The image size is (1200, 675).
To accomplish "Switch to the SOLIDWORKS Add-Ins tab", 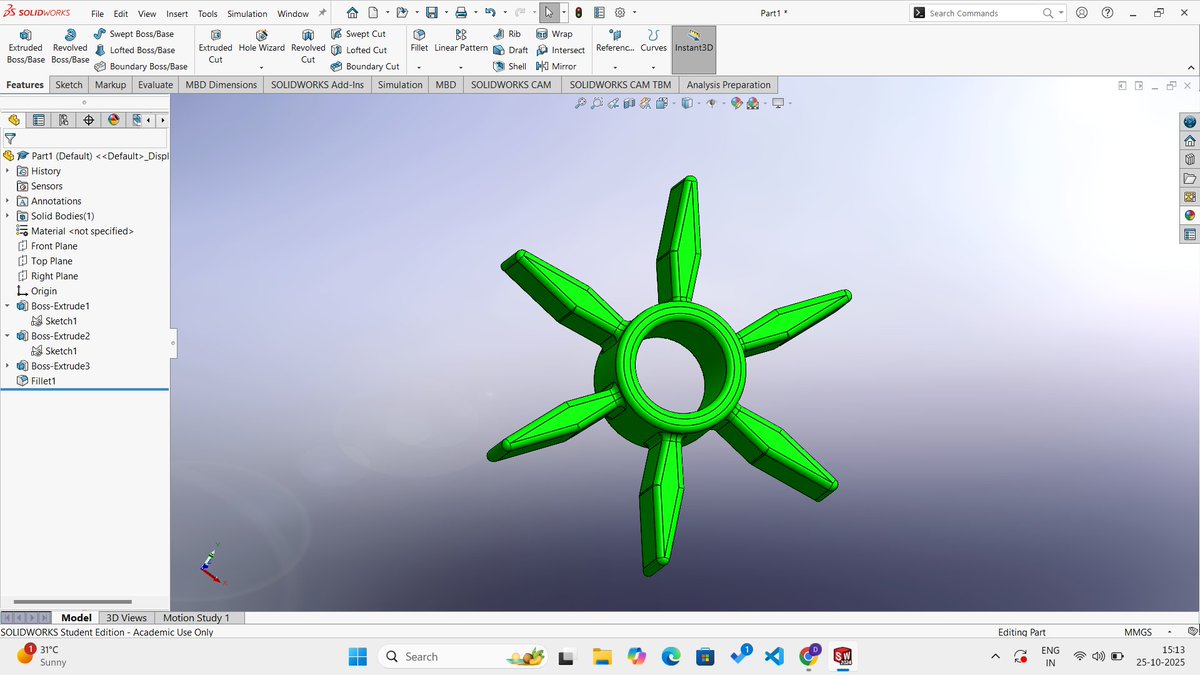I will pos(318,85).
